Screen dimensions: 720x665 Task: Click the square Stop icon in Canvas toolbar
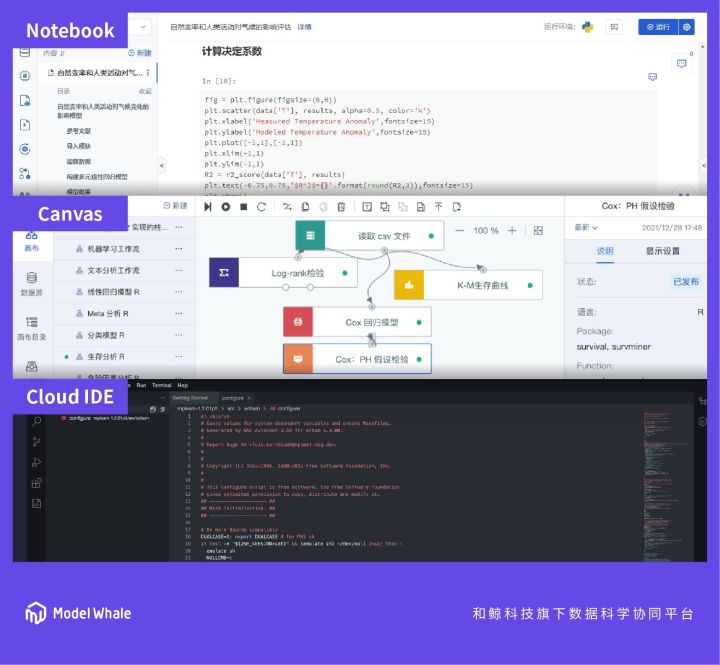point(244,207)
